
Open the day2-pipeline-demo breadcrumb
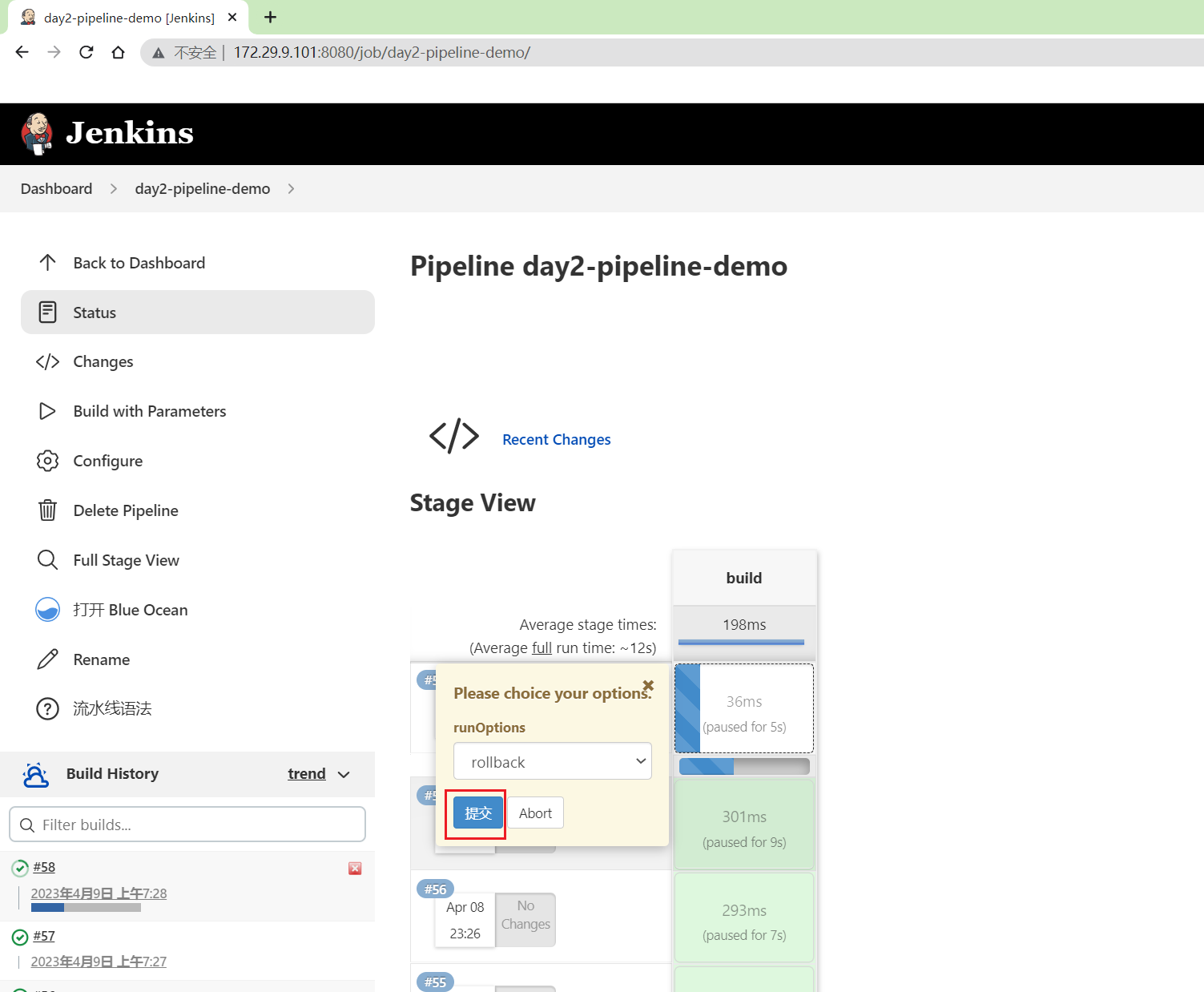click(x=203, y=188)
